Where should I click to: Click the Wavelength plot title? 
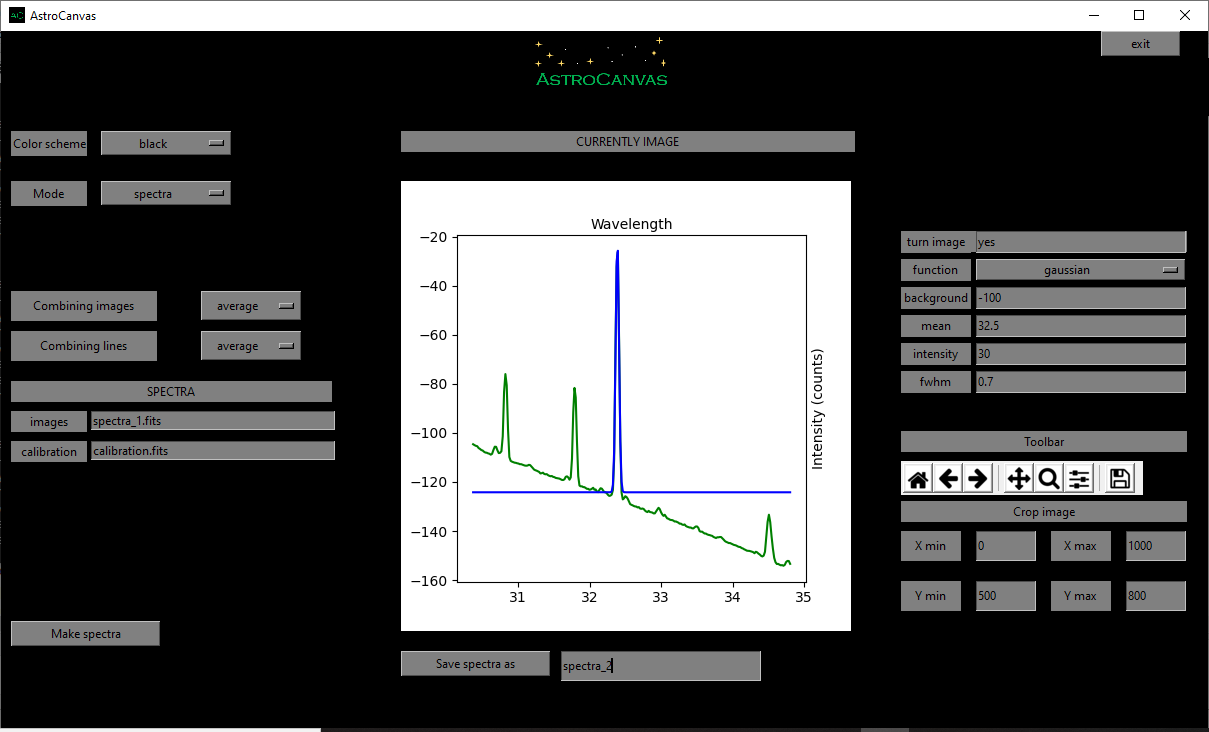coord(631,224)
